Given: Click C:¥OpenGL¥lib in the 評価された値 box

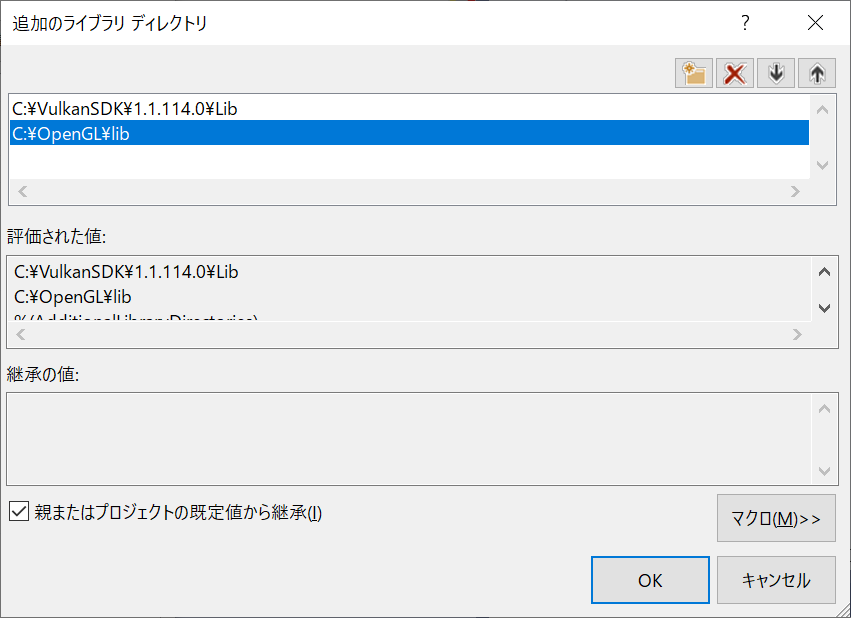Looking at the screenshot, I should click(x=73, y=297).
